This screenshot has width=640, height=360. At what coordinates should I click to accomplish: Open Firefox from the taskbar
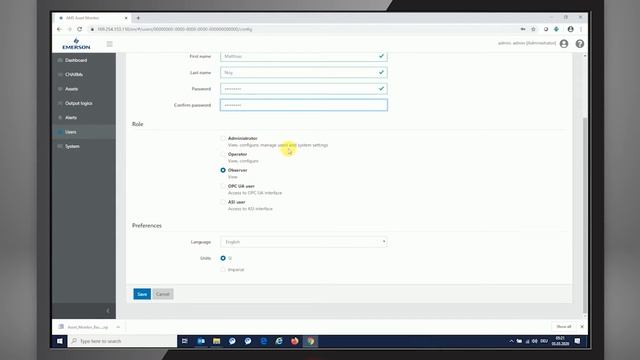click(x=295, y=341)
